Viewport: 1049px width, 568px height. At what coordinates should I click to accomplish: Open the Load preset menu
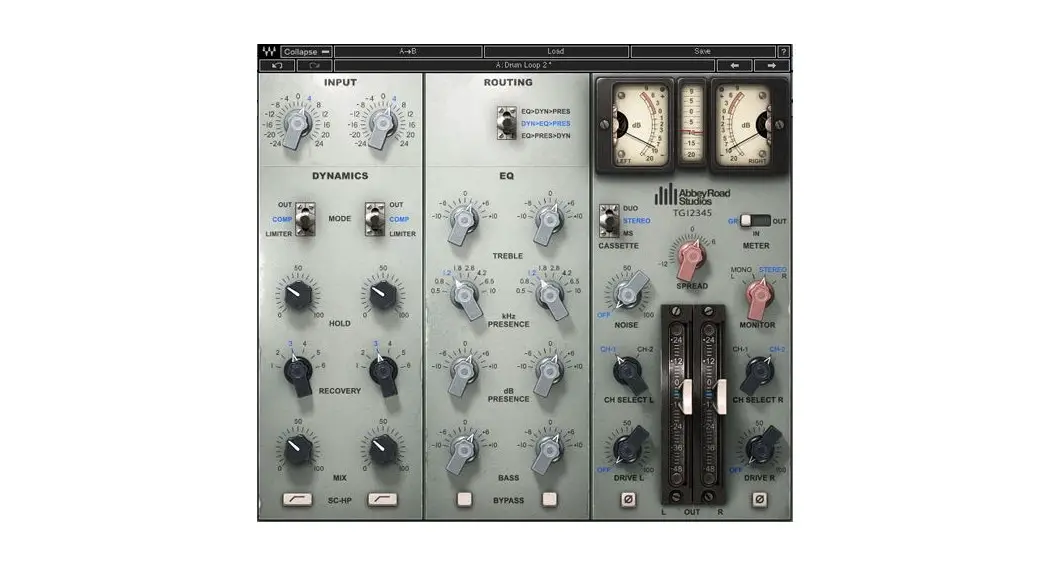[x=556, y=52]
